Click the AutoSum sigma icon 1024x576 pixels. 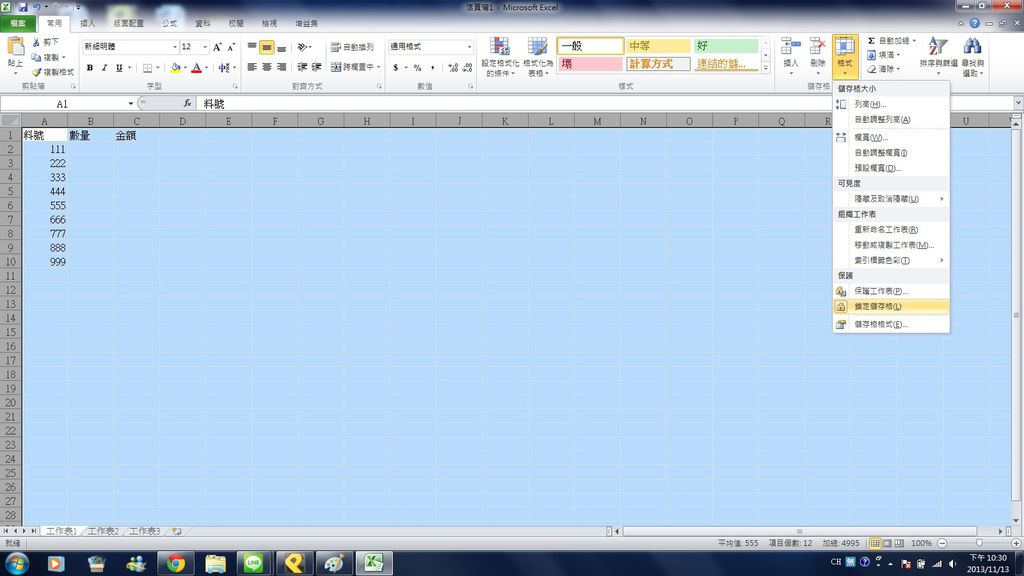tap(871, 40)
